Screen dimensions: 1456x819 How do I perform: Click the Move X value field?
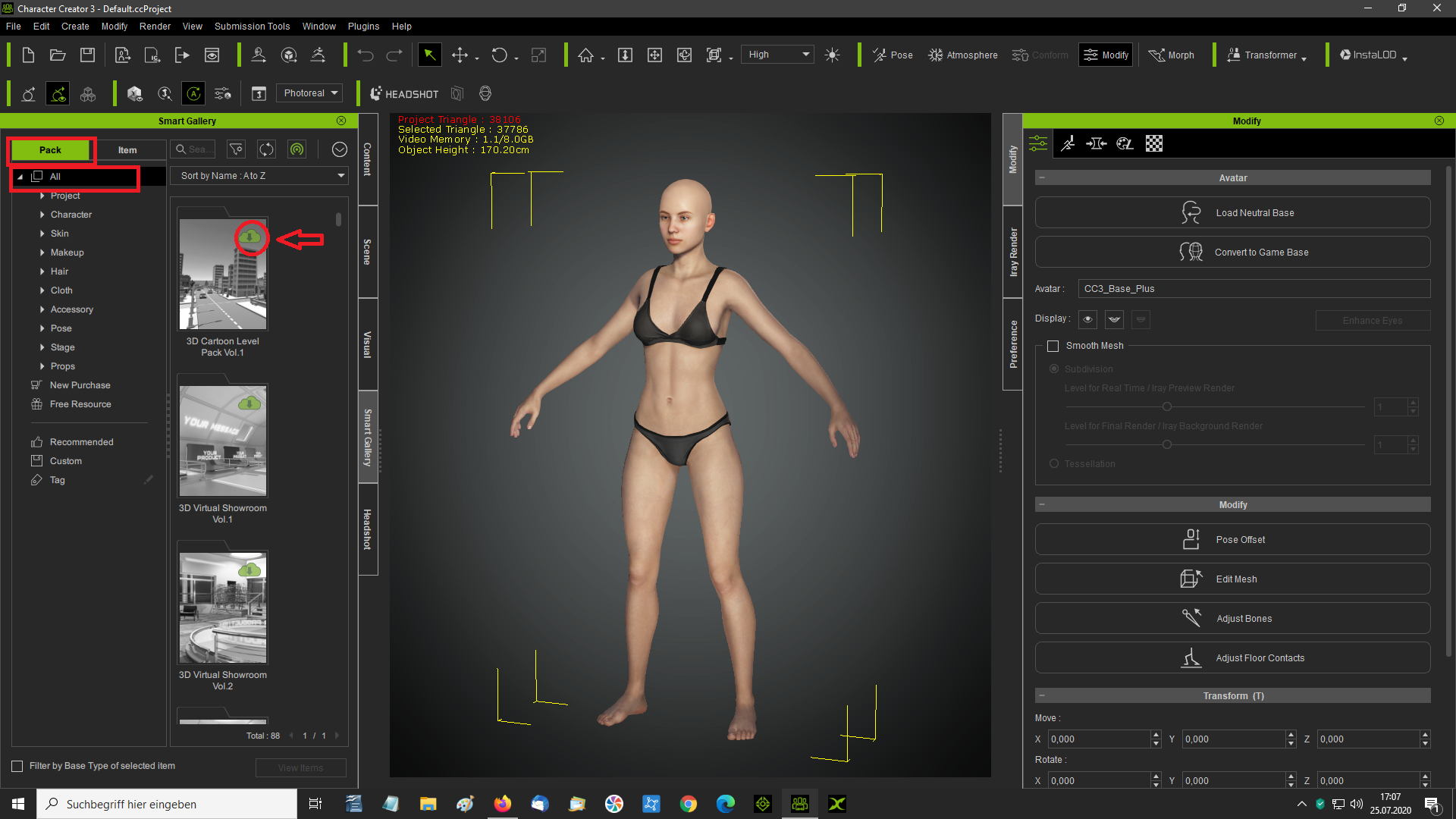click(x=1100, y=739)
